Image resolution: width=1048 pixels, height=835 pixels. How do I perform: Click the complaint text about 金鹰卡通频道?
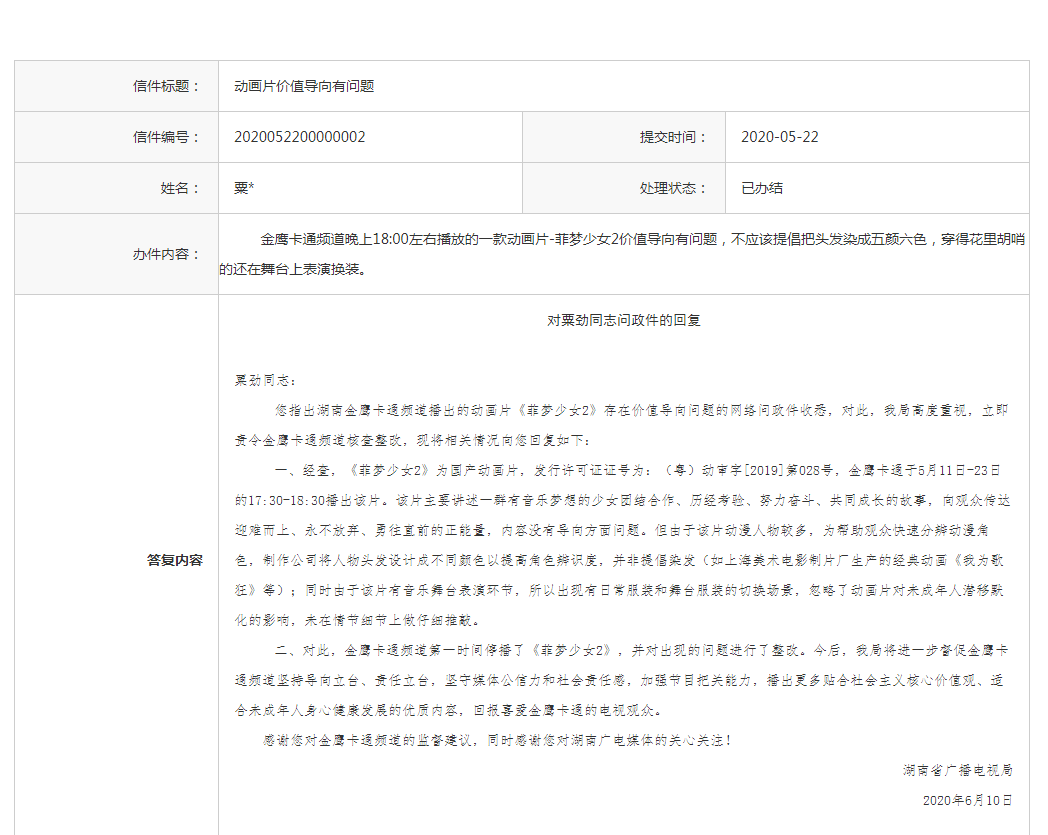click(622, 254)
